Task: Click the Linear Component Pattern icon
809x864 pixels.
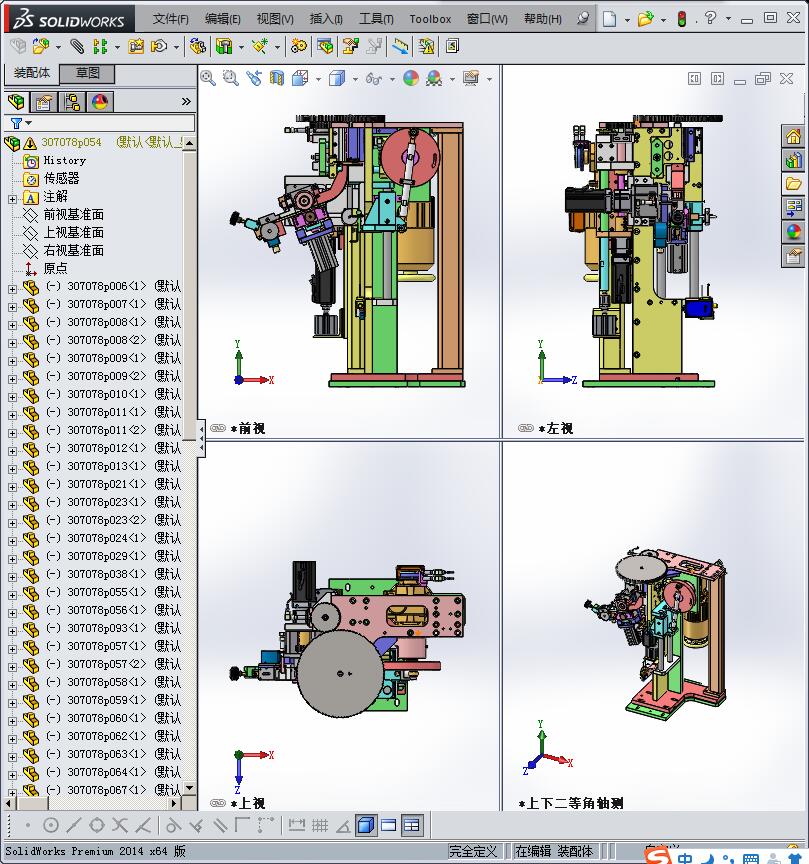Action: (x=100, y=46)
